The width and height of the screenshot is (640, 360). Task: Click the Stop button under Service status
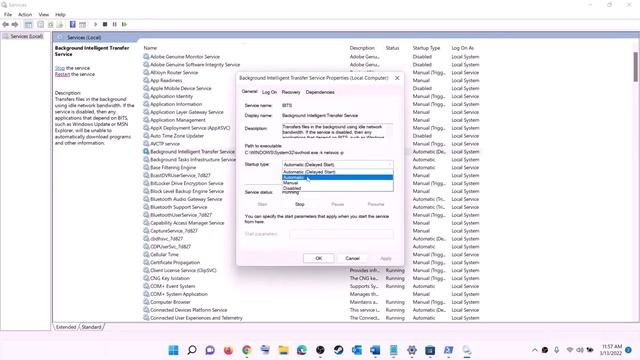(x=300, y=204)
